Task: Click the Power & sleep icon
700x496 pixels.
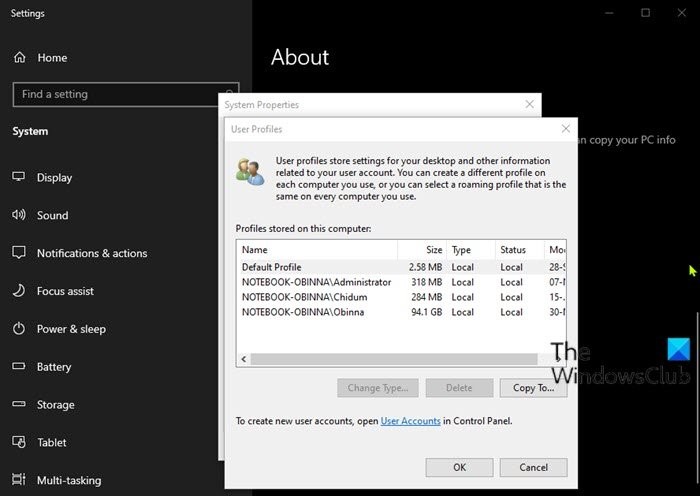Action: (x=19, y=329)
